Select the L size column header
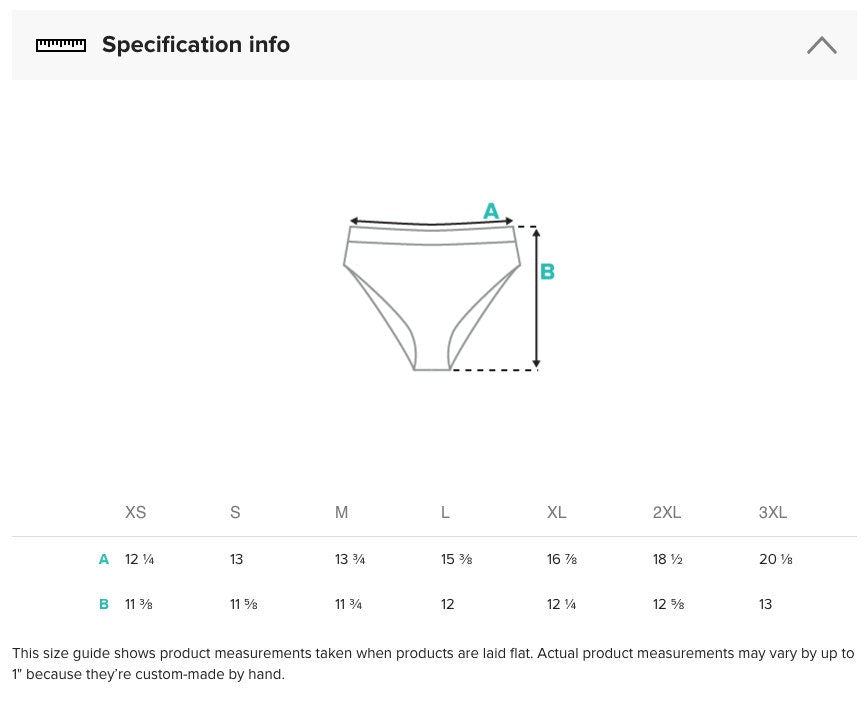 click(445, 512)
